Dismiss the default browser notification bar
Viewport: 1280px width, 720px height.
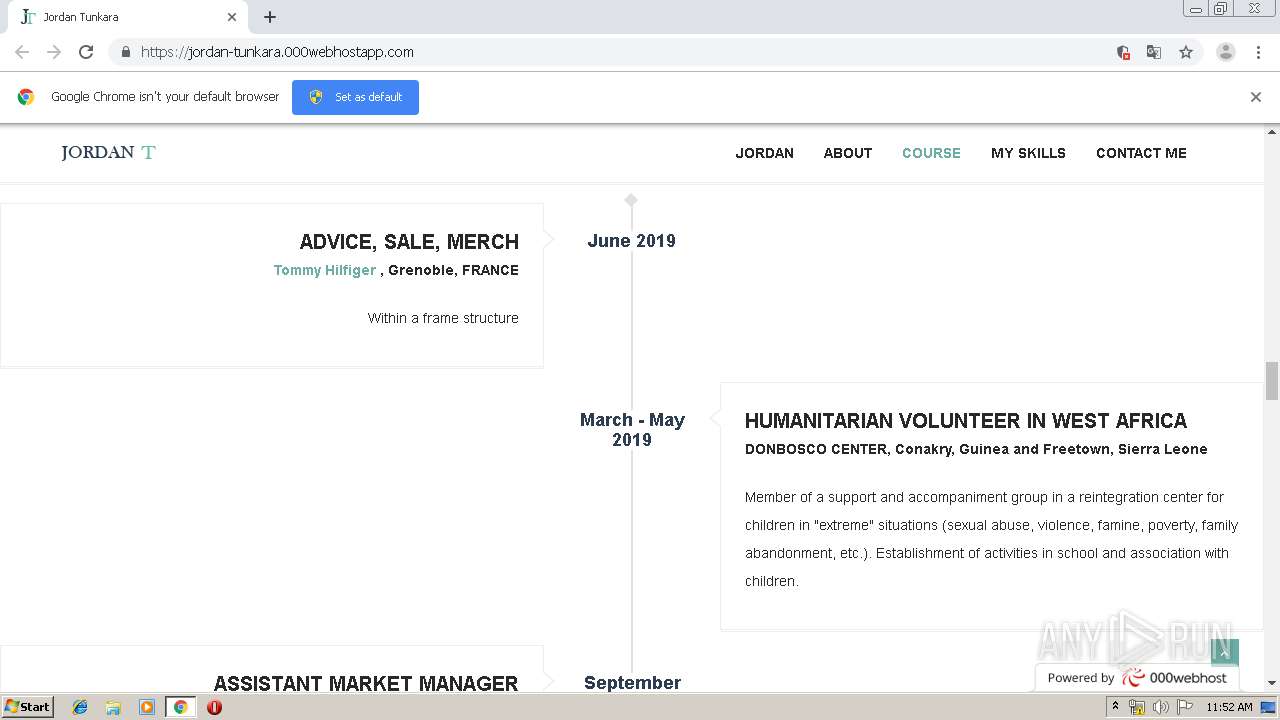pyautogui.click(x=1256, y=97)
